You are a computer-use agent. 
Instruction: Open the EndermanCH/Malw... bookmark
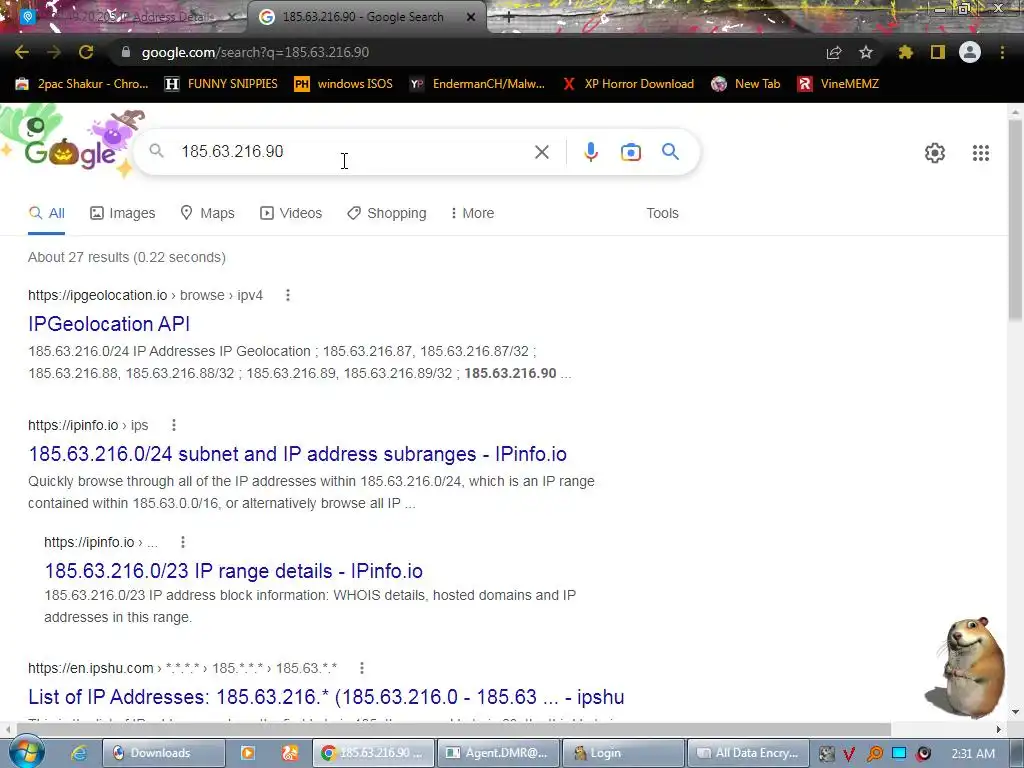click(x=477, y=84)
